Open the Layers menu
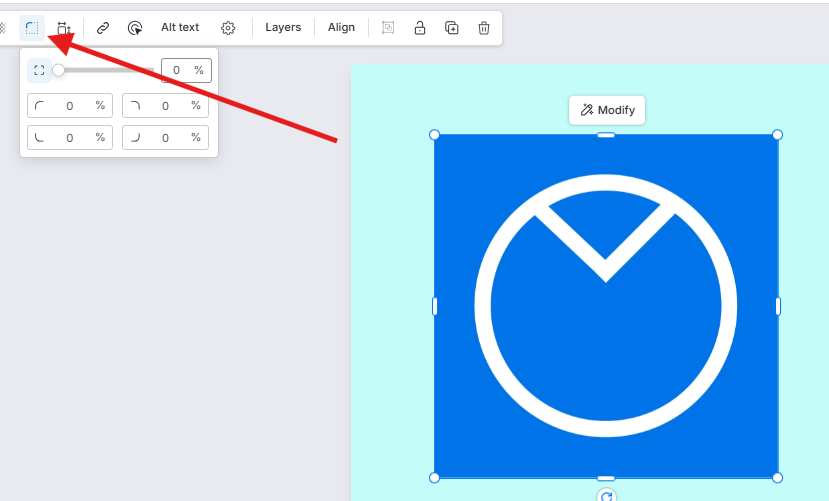The height and width of the screenshot is (501, 829). click(x=283, y=28)
